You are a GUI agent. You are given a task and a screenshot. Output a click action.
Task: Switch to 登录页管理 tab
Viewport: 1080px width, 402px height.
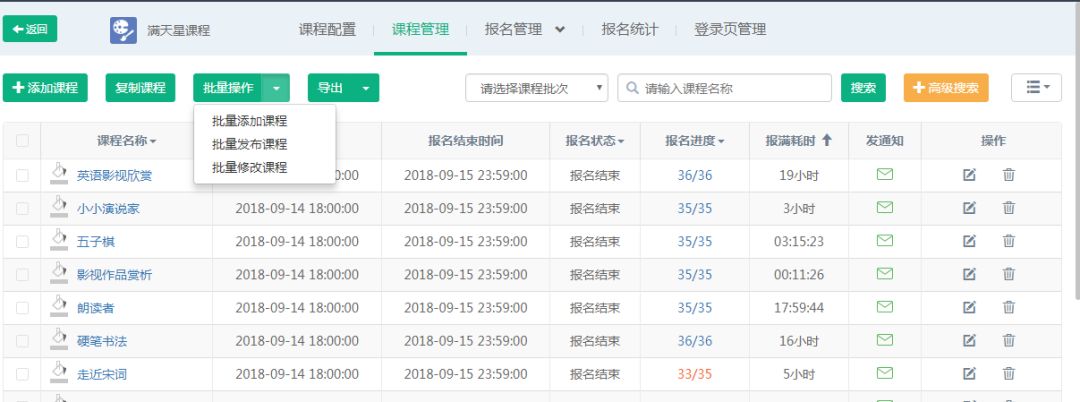click(x=730, y=30)
